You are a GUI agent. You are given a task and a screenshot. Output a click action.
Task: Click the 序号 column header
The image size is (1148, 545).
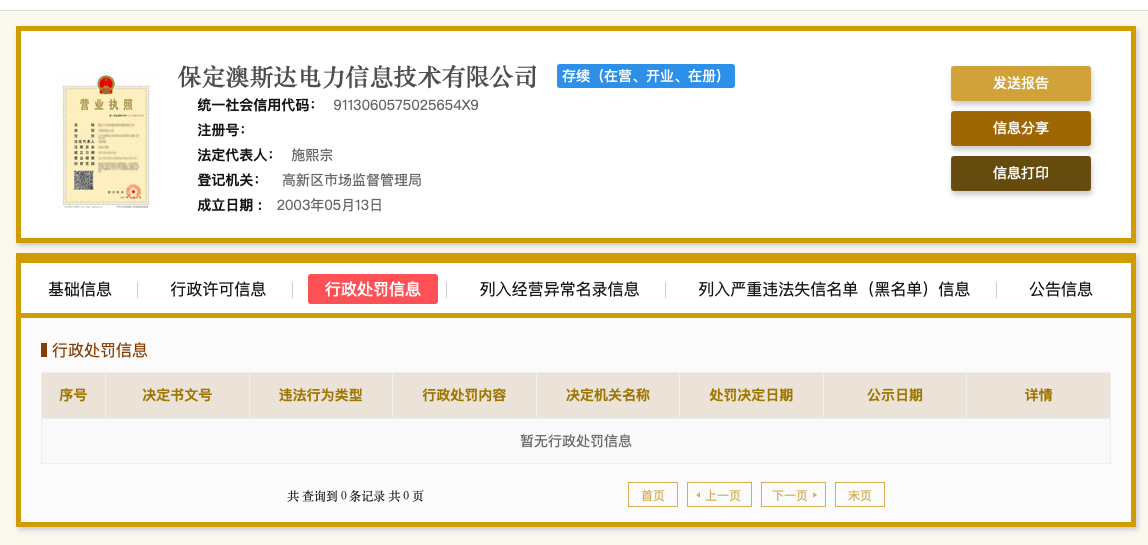point(73,396)
